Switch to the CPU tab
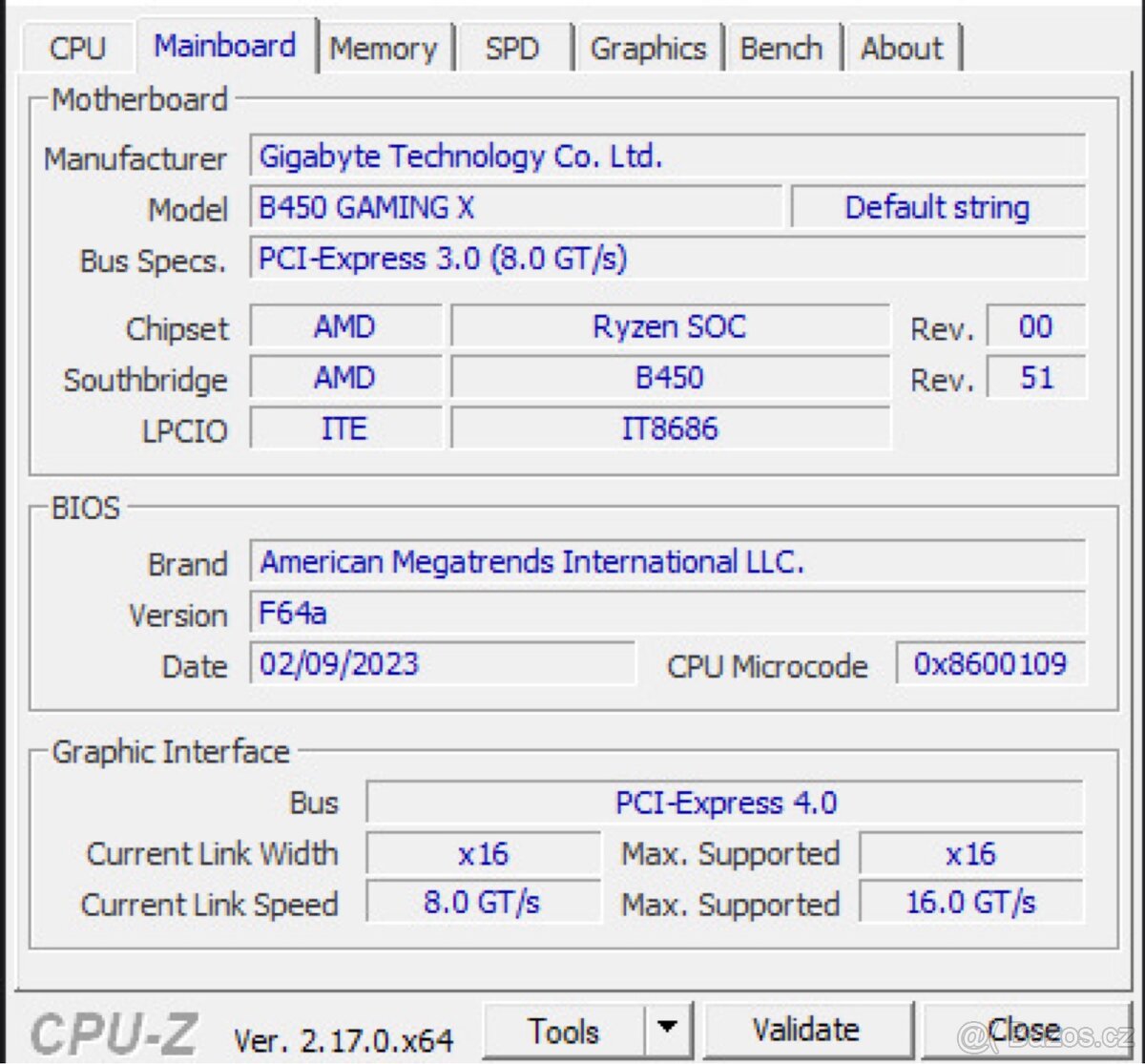 pos(79,48)
